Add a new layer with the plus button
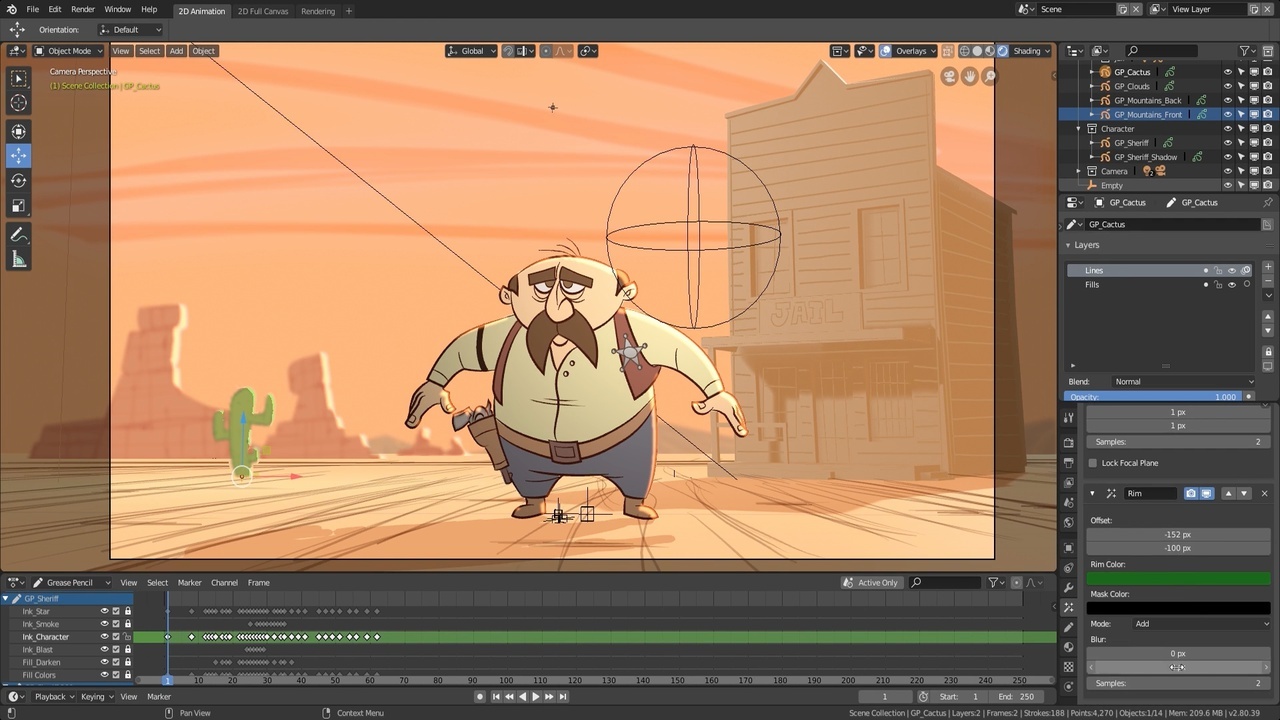The width and height of the screenshot is (1280, 720). [x=1267, y=266]
